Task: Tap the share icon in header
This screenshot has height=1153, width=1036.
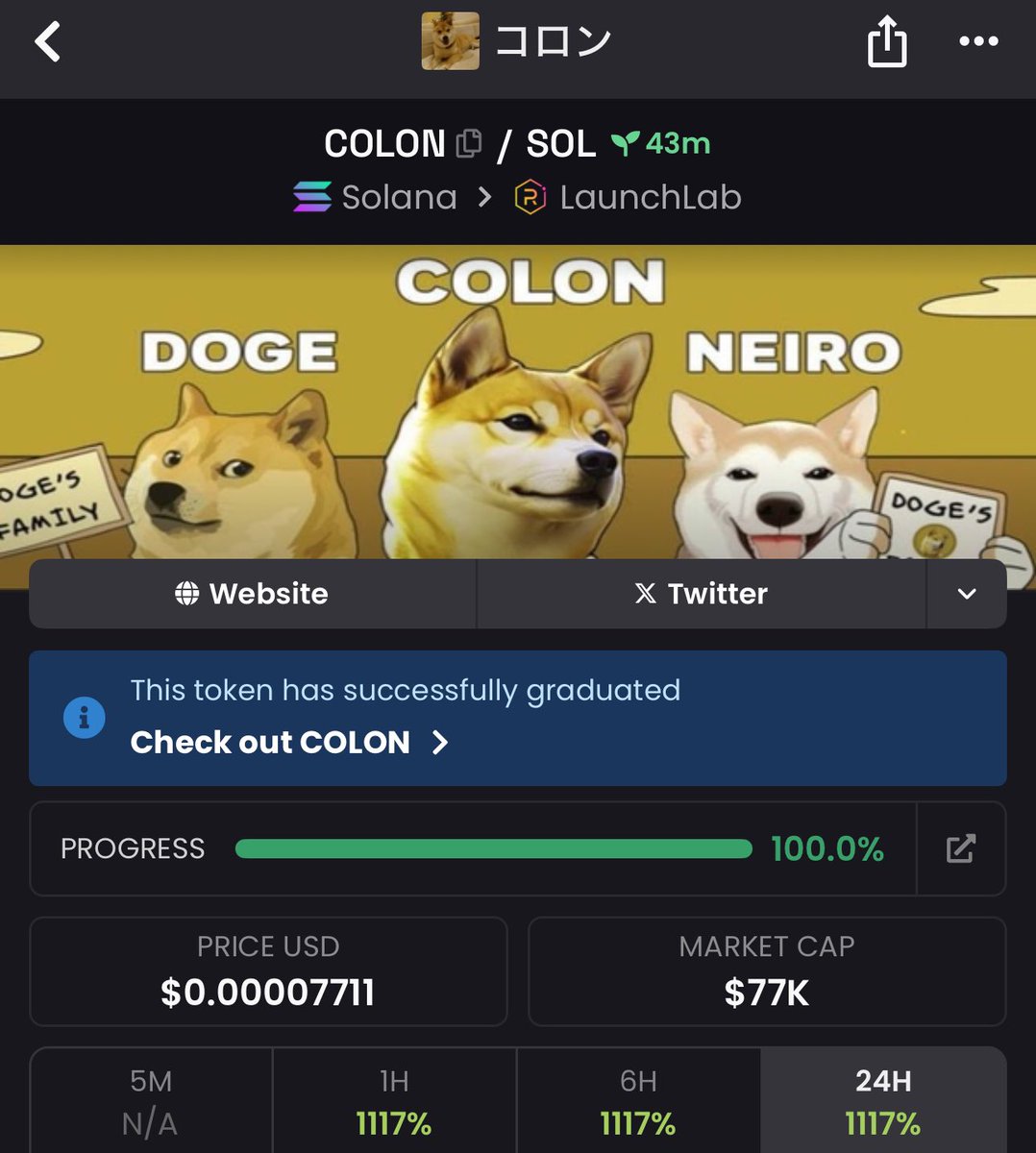Action: pyautogui.click(x=886, y=41)
